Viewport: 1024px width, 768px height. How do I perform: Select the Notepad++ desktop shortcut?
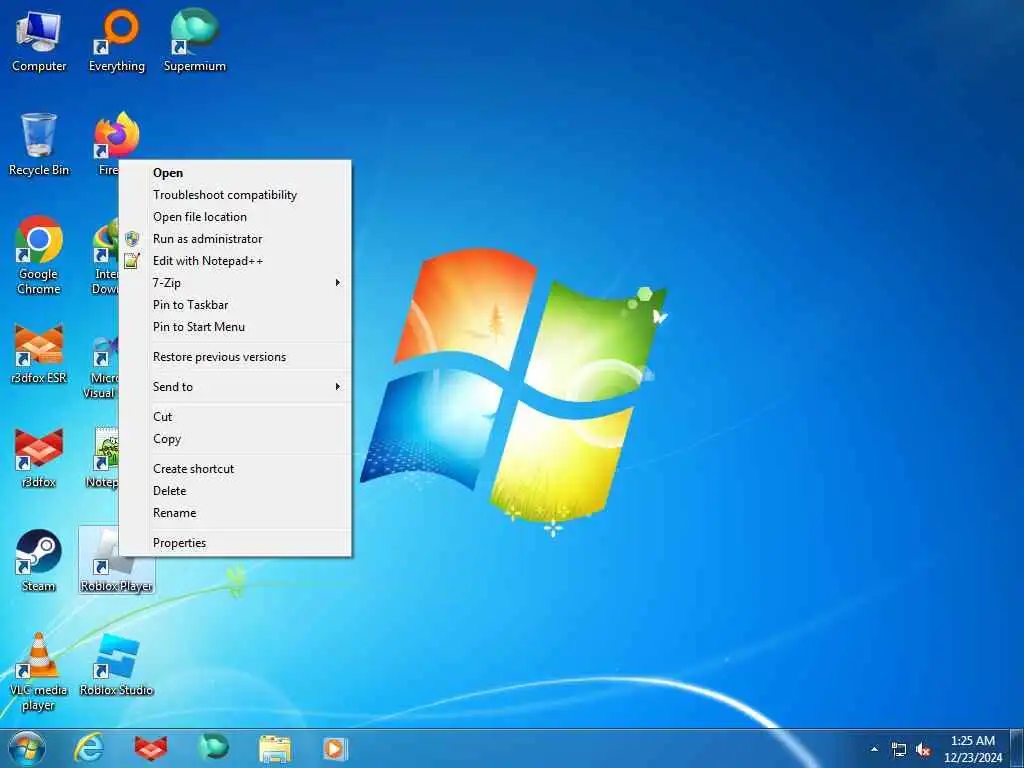click(x=103, y=457)
